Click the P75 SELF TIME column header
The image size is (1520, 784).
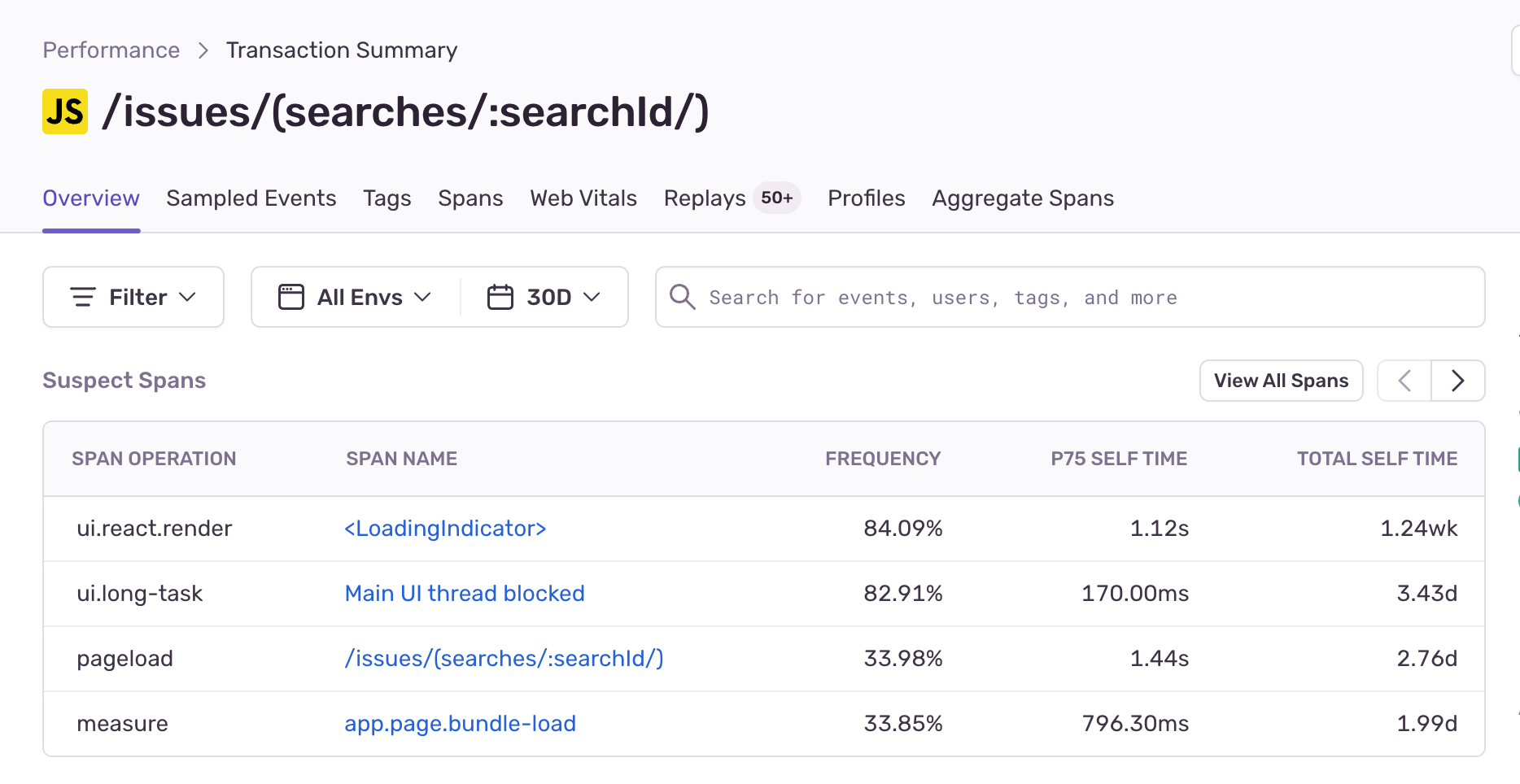click(1119, 459)
